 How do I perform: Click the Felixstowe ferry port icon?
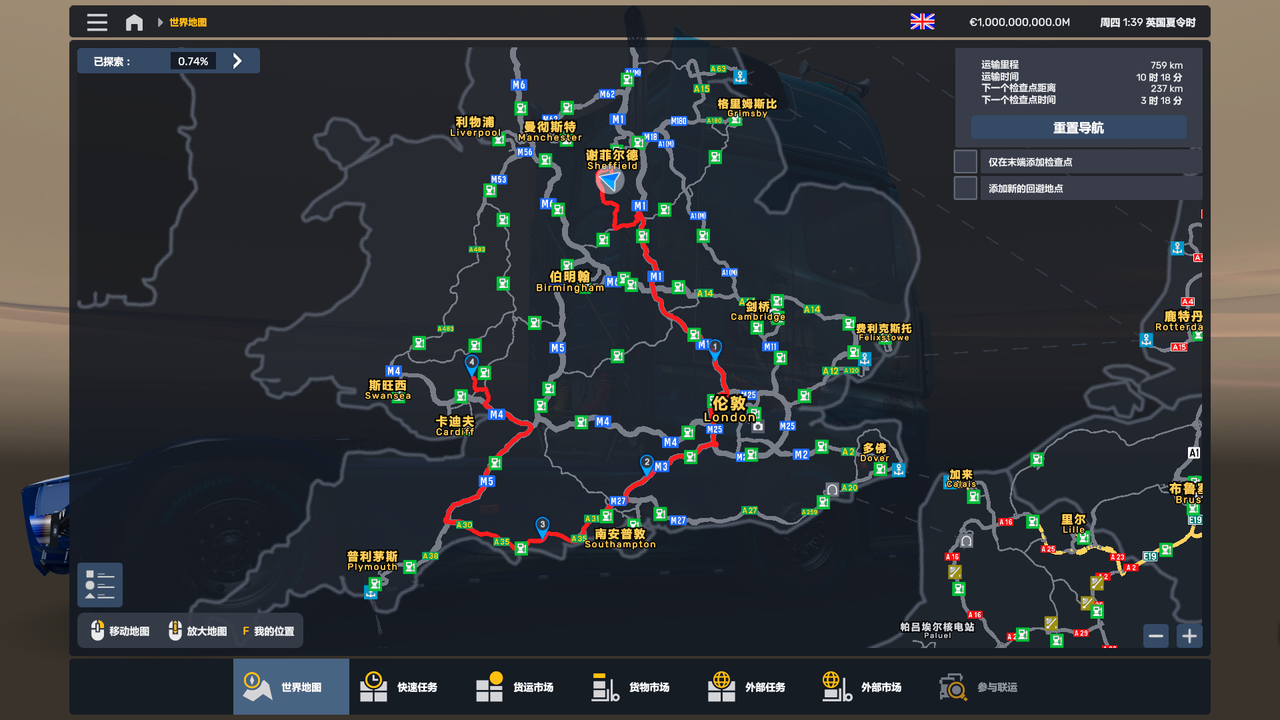tap(865, 357)
